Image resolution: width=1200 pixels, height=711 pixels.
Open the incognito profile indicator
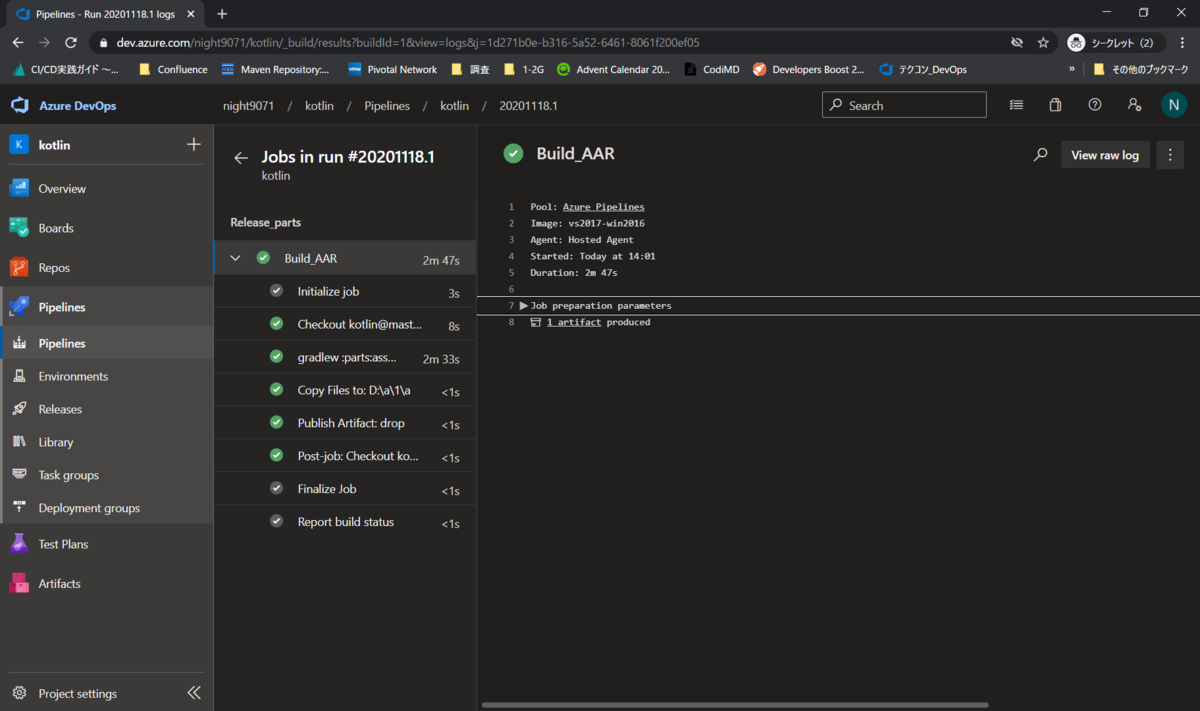pyautogui.click(x=1115, y=43)
